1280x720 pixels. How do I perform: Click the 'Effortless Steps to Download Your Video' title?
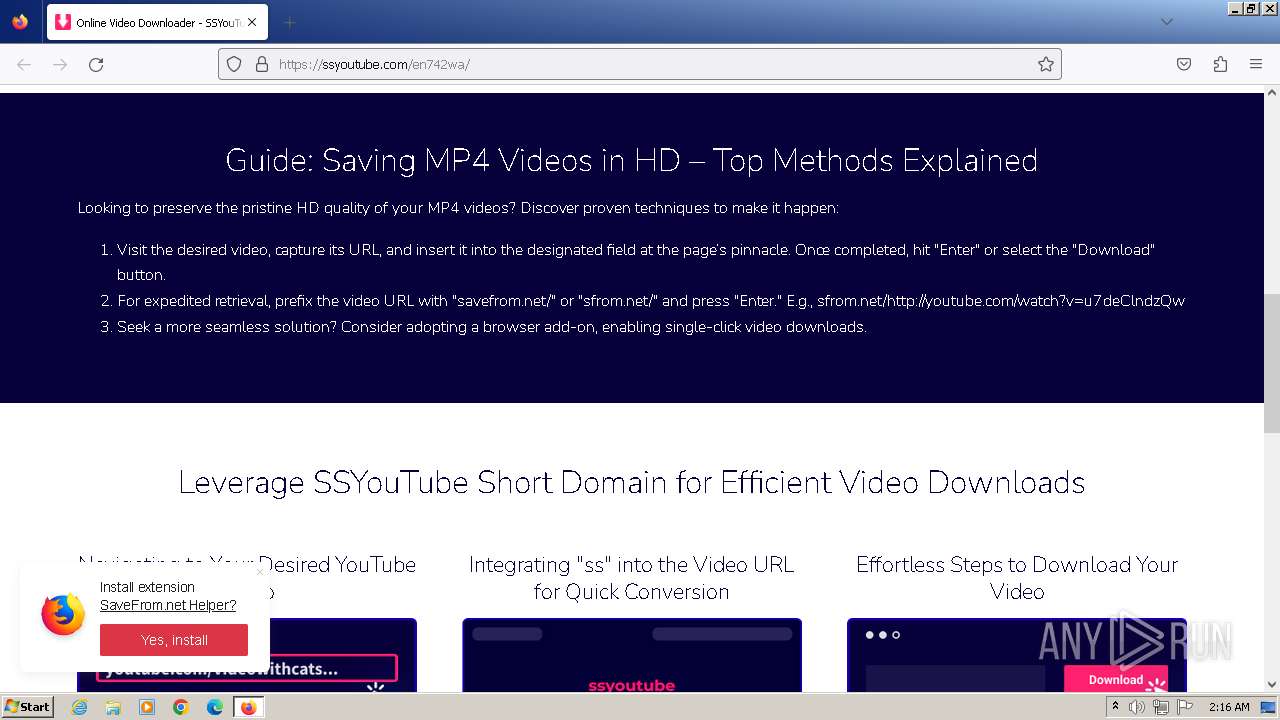tap(1017, 578)
